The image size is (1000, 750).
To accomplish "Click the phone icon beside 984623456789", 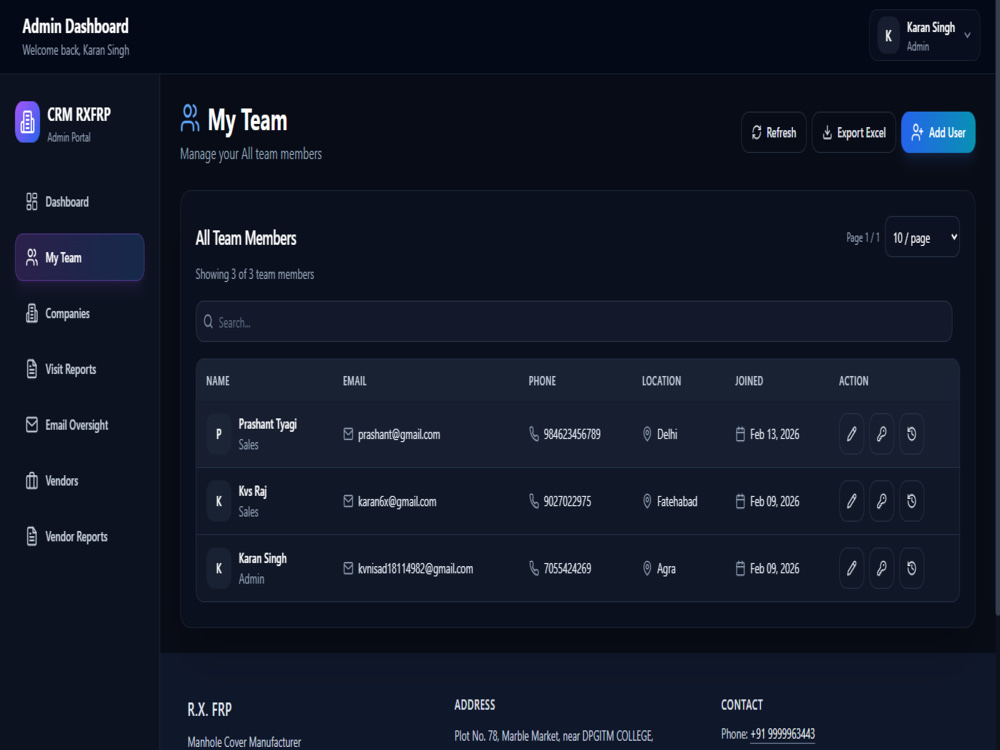I will [534, 434].
